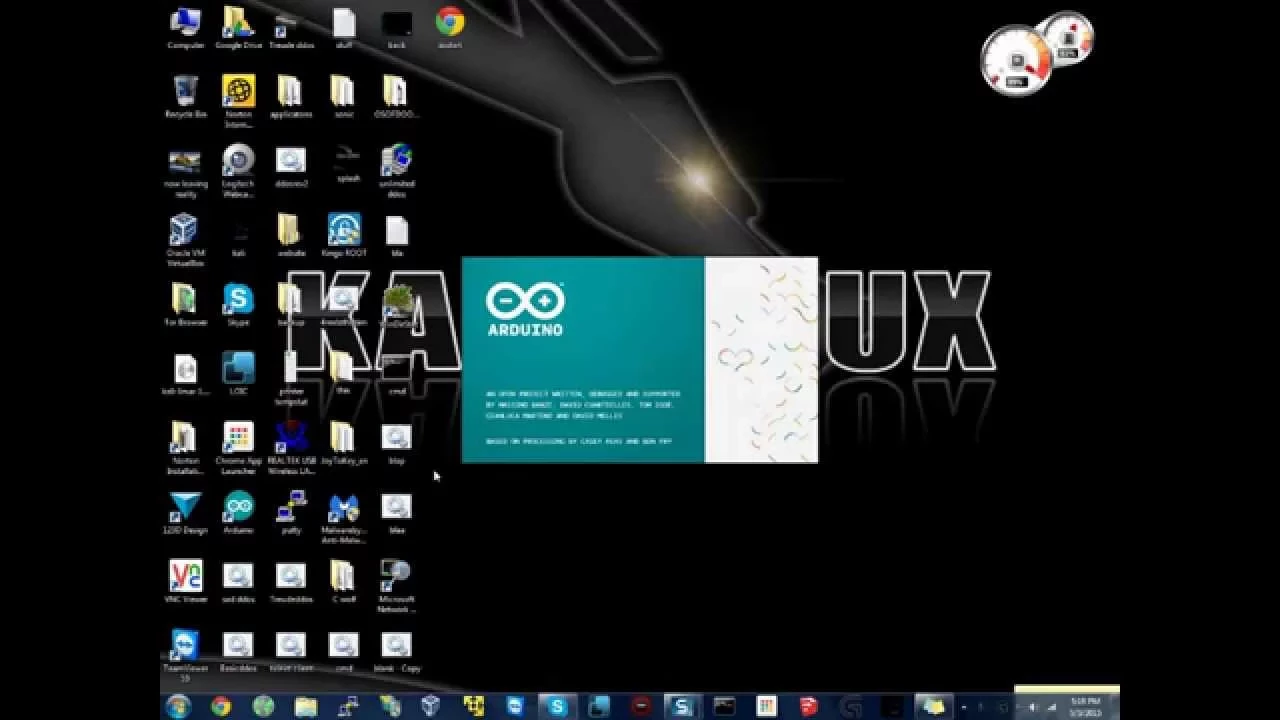Open File Explorer from the taskbar

[x=306, y=707]
